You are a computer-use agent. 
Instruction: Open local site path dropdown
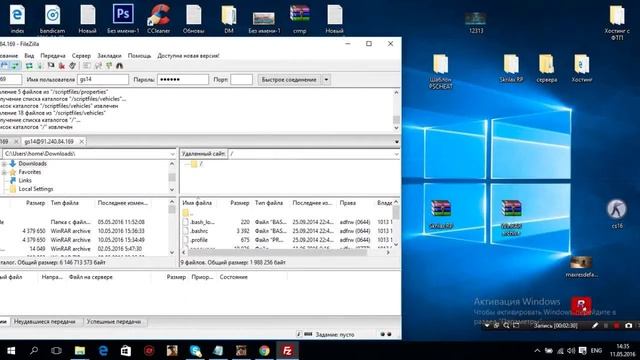click(172, 154)
